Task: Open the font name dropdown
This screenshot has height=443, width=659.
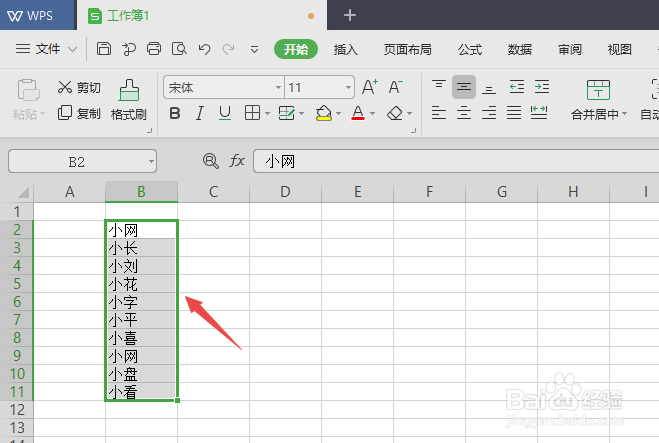Action: [x=278, y=87]
